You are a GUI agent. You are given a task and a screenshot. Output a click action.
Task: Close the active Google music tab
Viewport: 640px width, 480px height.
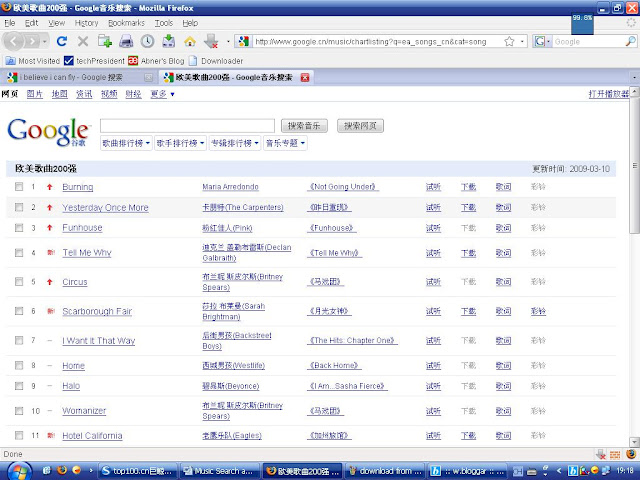point(304,78)
